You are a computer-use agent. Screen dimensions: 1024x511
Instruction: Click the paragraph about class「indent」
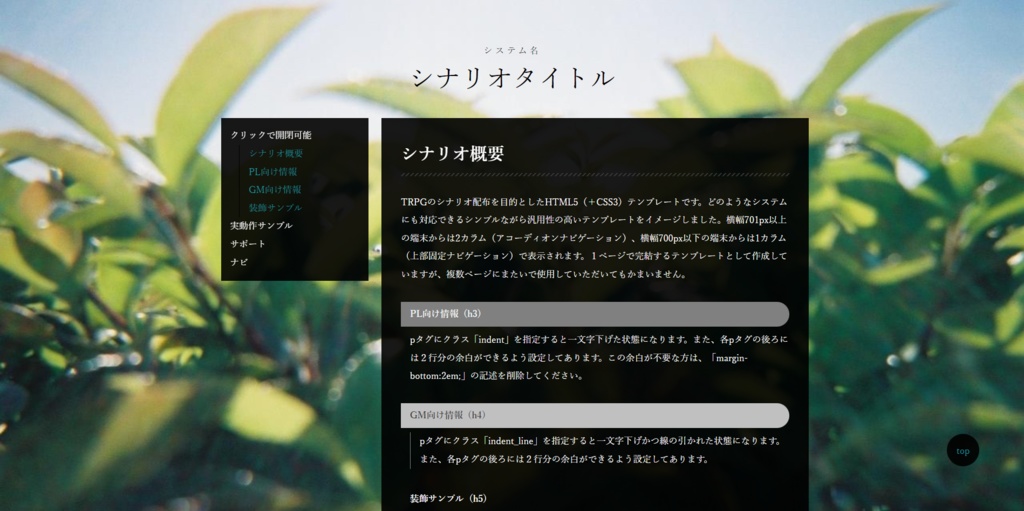[x=599, y=357]
